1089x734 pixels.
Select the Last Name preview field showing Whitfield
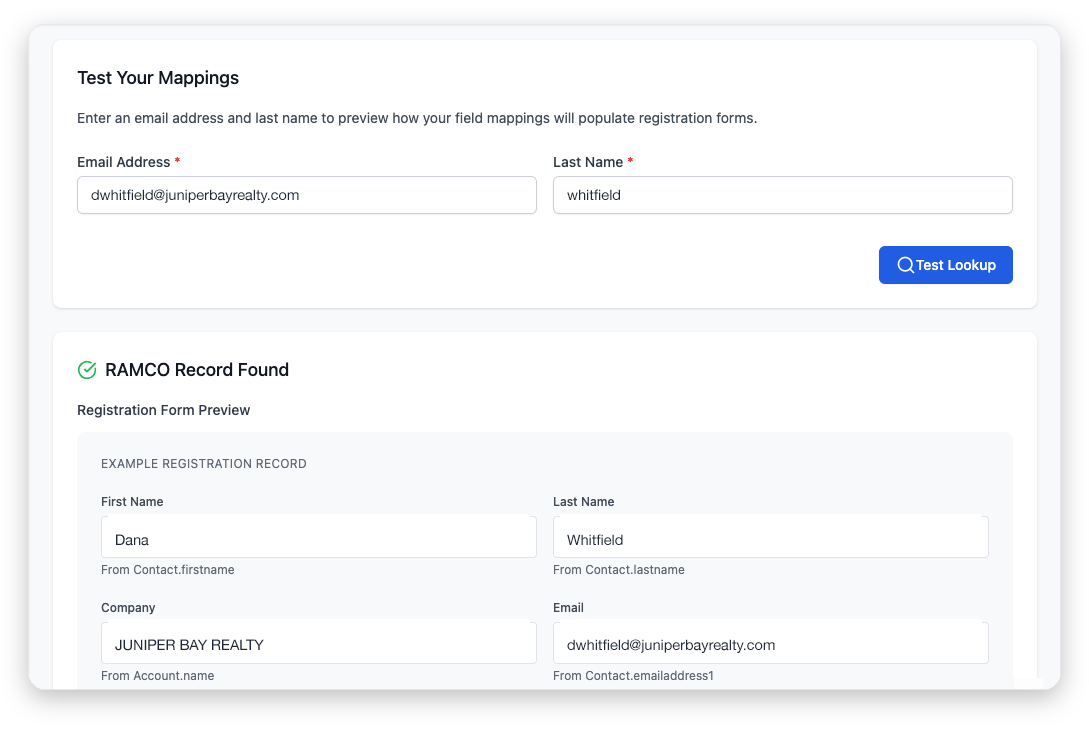click(x=771, y=537)
